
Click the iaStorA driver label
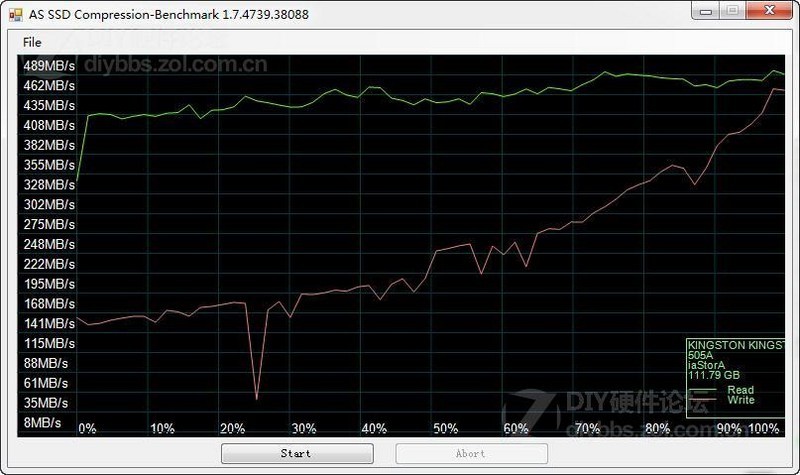click(706, 365)
